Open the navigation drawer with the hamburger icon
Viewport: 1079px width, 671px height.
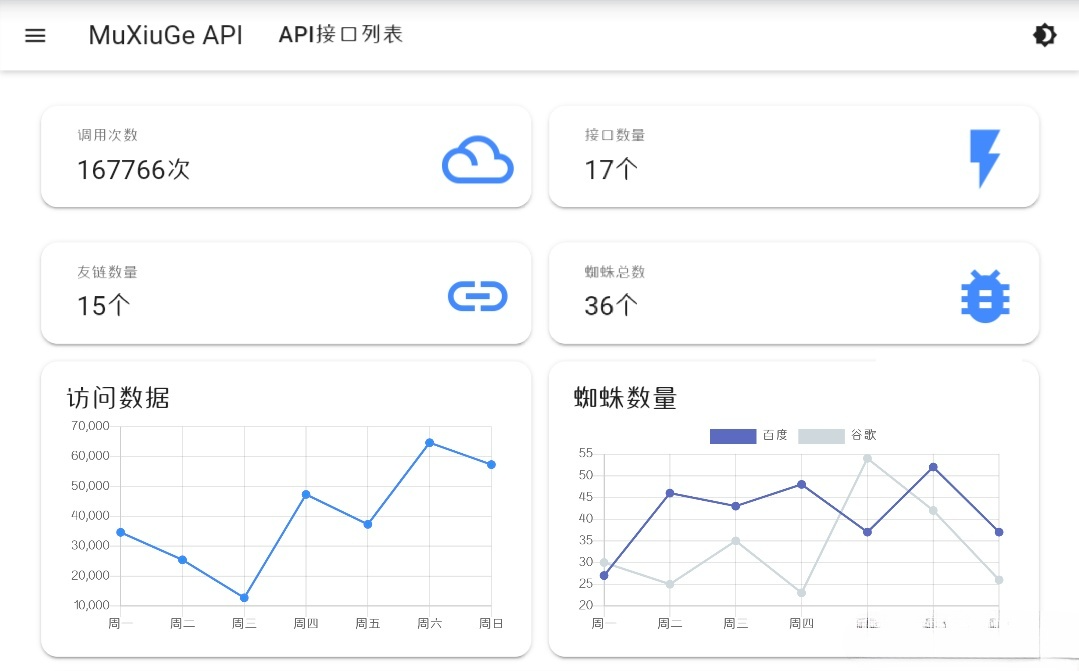pos(35,35)
